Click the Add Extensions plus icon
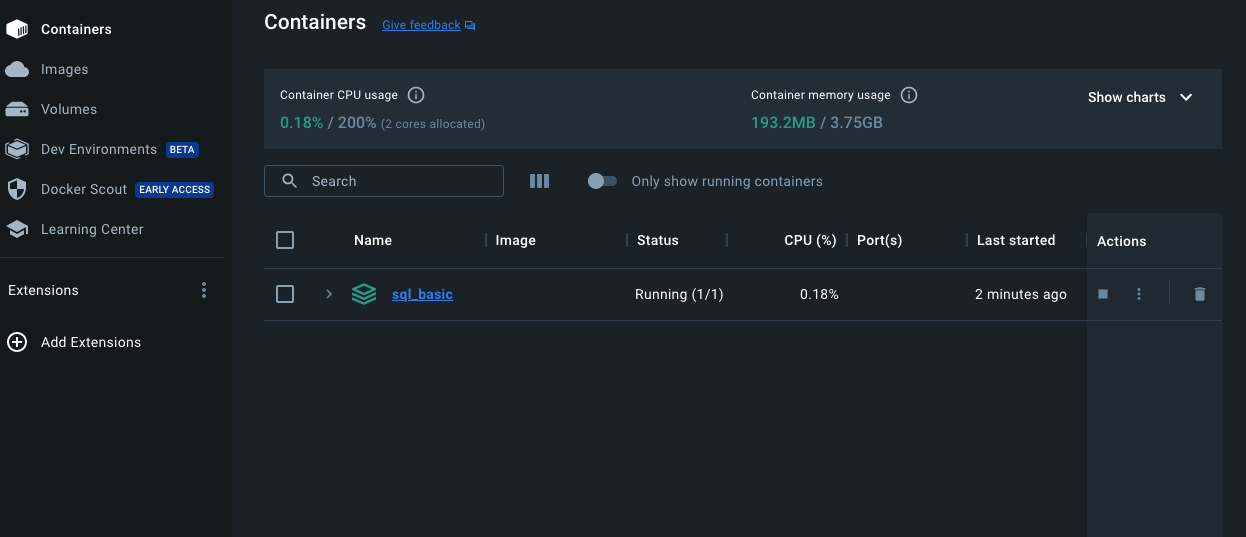The width and height of the screenshot is (1246, 537). (x=17, y=342)
